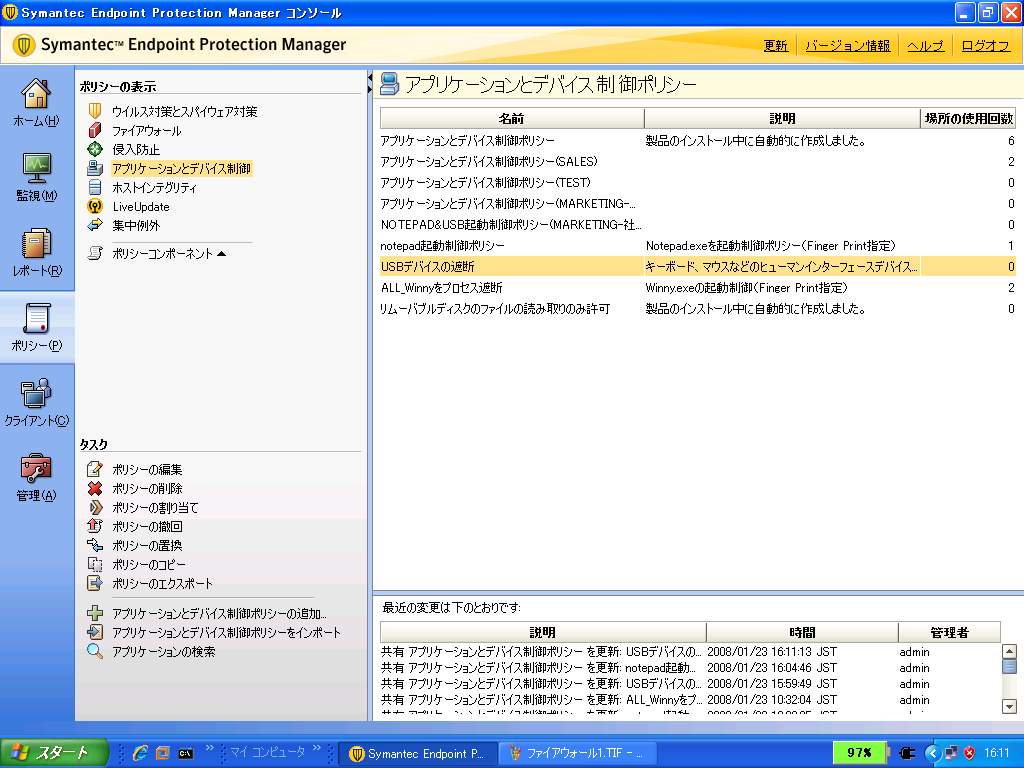The width and height of the screenshot is (1024, 768).
Task: Click the recent changes scrollbar thumb
Action: tap(1009, 666)
